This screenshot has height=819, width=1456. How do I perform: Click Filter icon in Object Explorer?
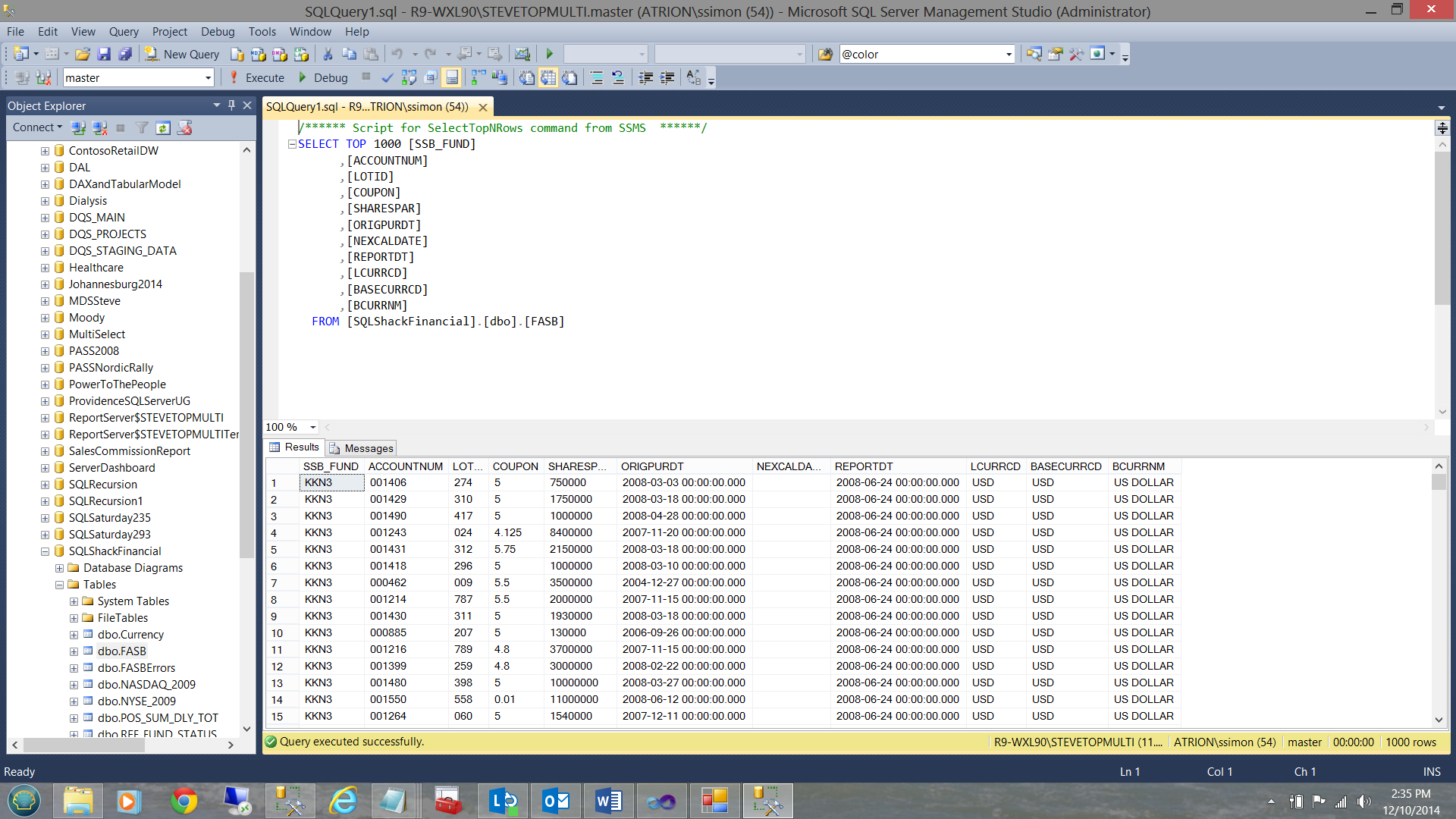click(x=142, y=128)
